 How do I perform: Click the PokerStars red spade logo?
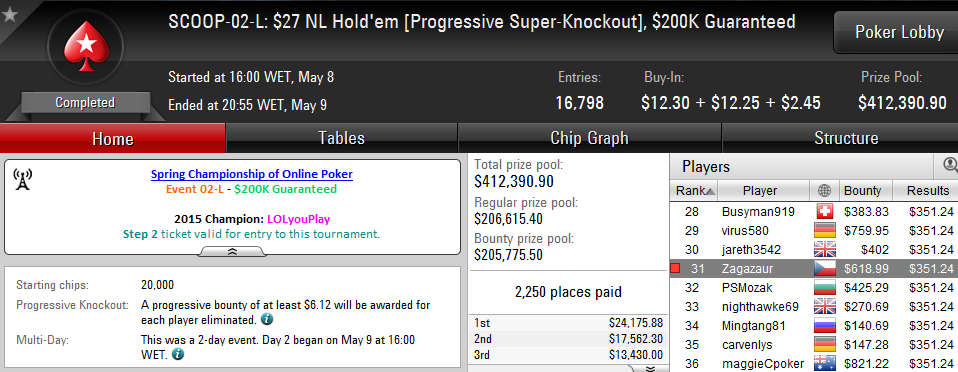[86, 47]
